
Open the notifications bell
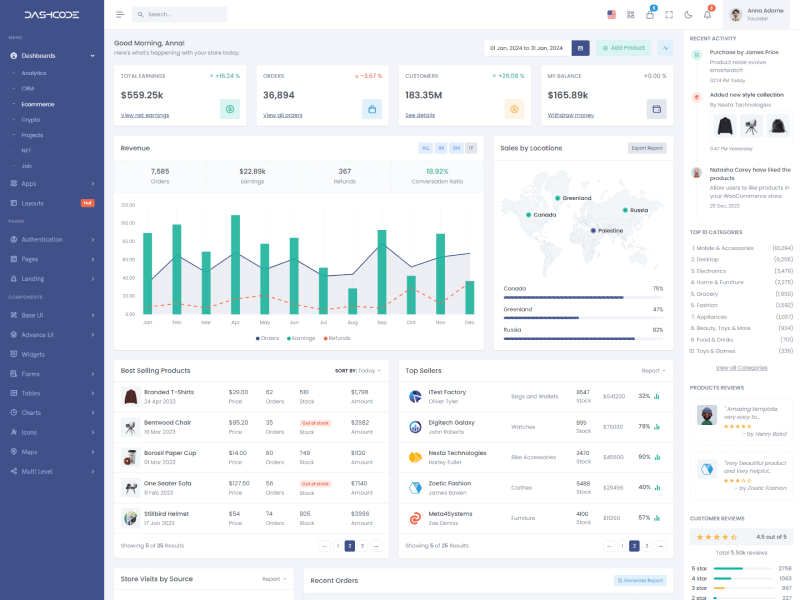tap(708, 15)
